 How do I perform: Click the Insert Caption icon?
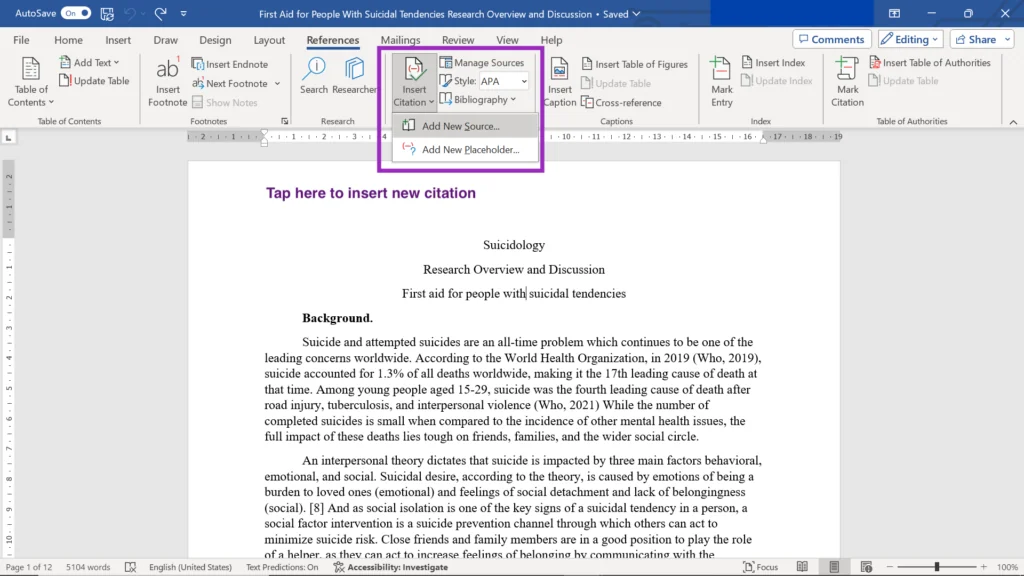pyautogui.click(x=560, y=70)
